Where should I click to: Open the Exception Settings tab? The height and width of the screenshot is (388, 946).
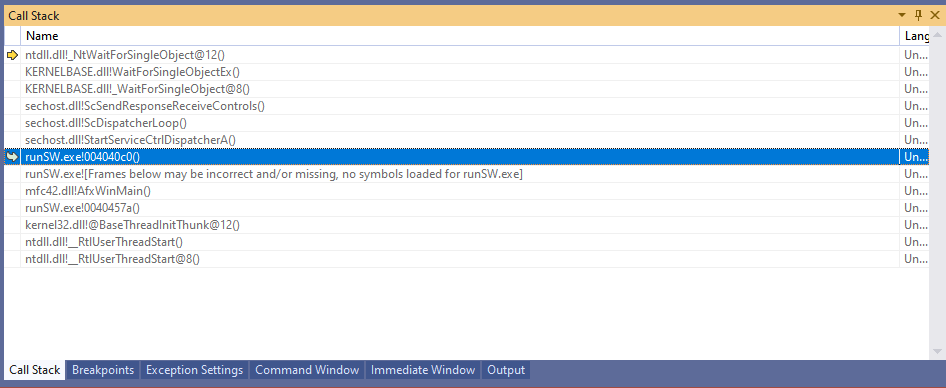click(194, 370)
